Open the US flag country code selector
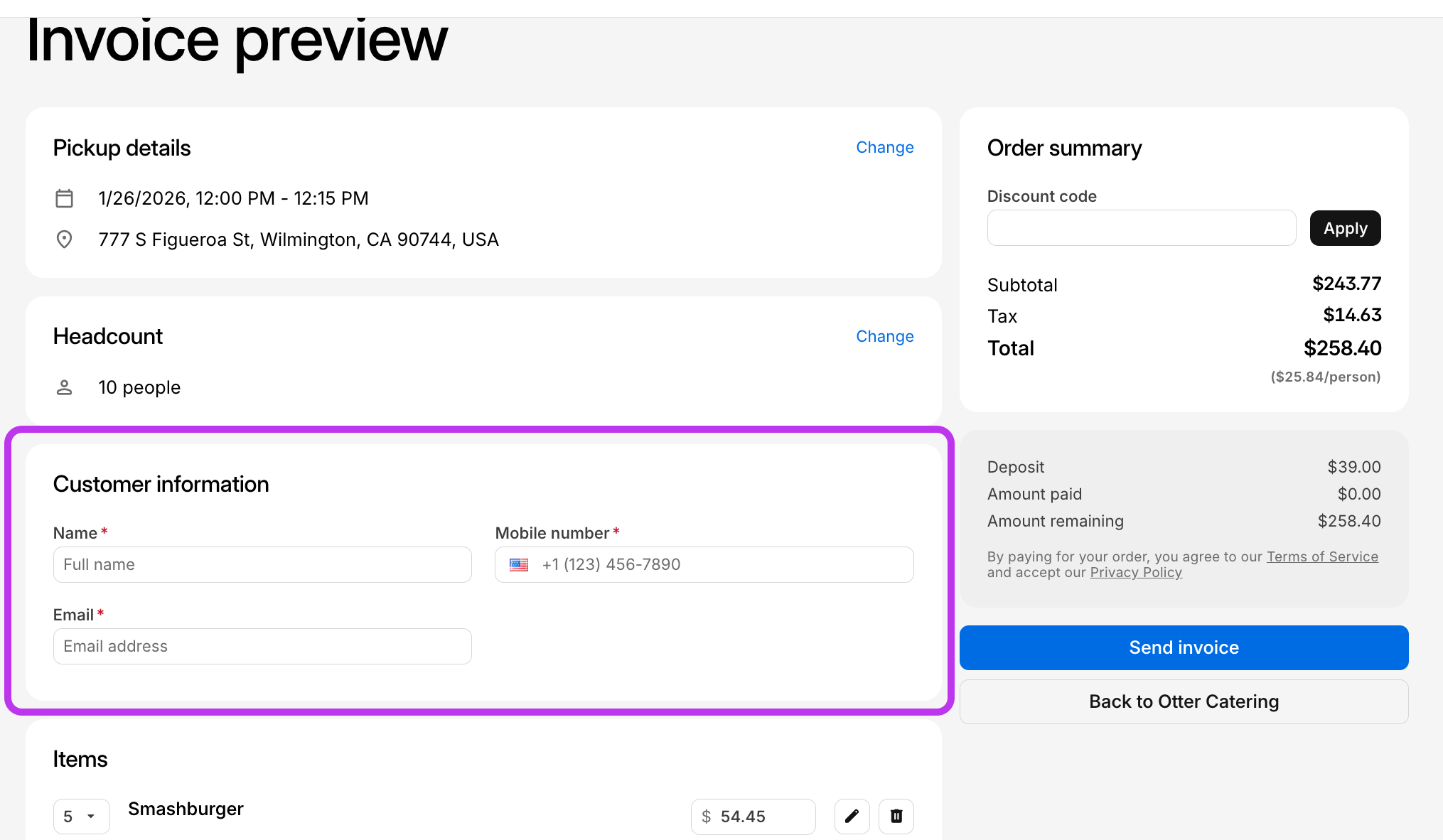Image resolution: width=1443 pixels, height=840 pixels. point(519,565)
